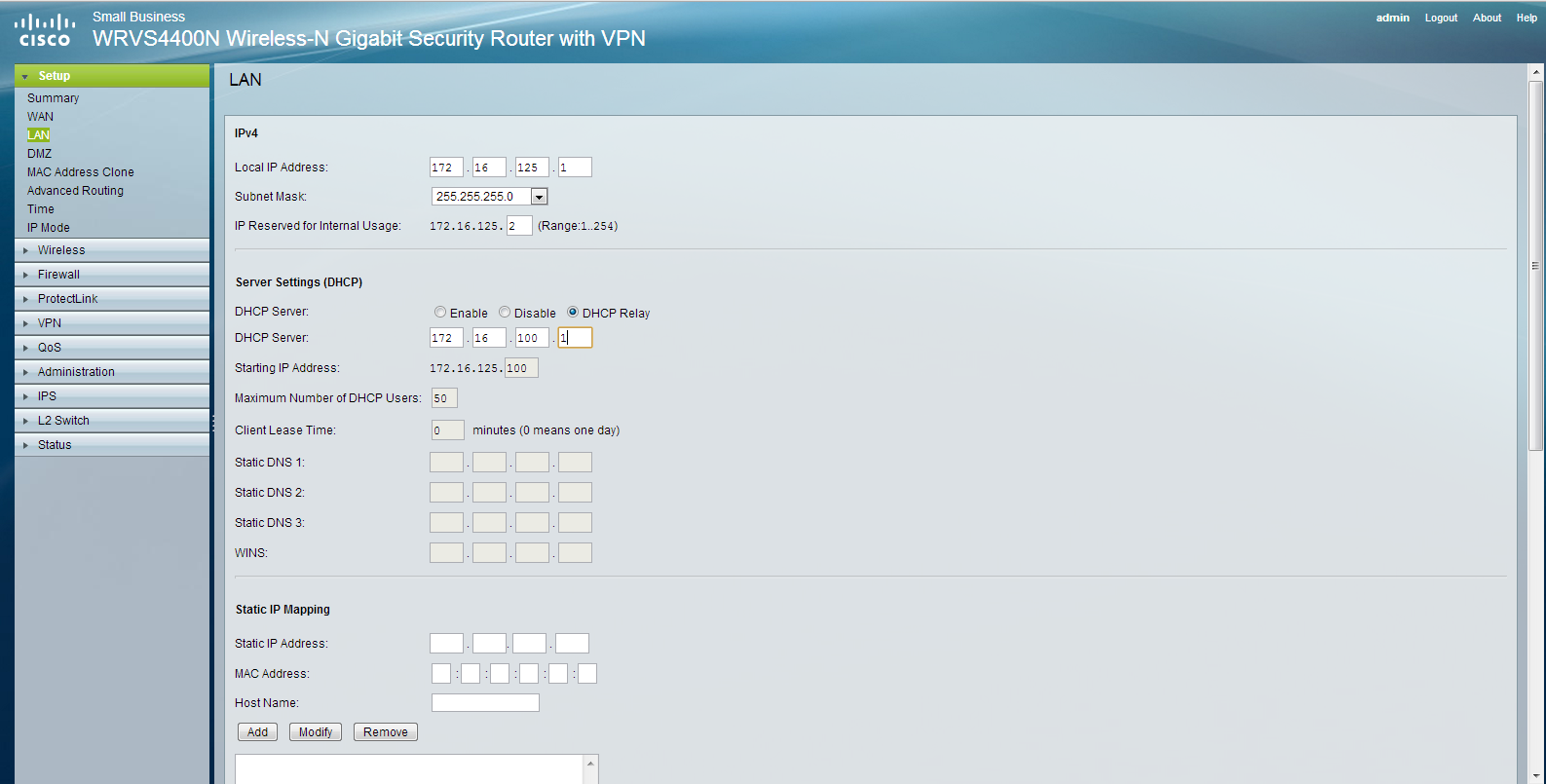Expand the Wireless menu section
The height and width of the screenshot is (784, 1546).
tap(112, 250)
